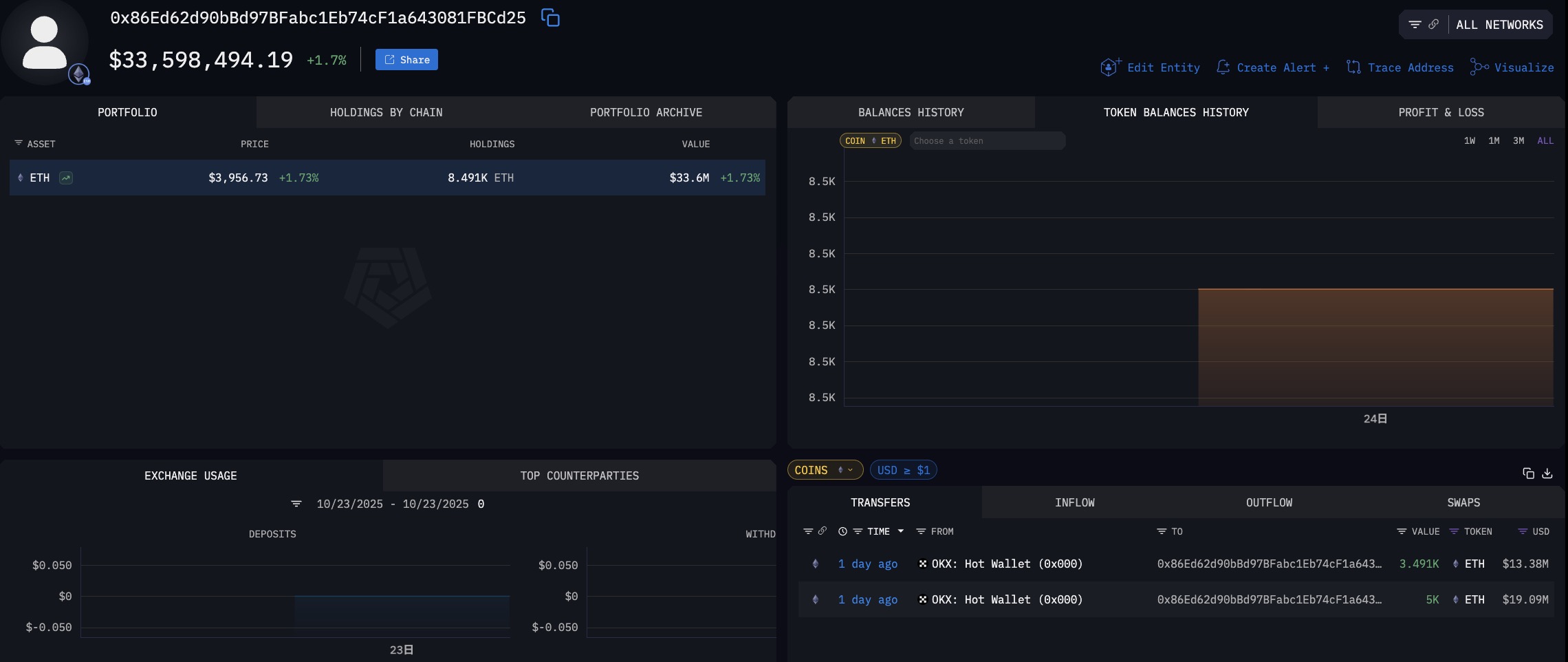Select the 1W time range
The image size is (1568, 662).
tap(1469, 140)
